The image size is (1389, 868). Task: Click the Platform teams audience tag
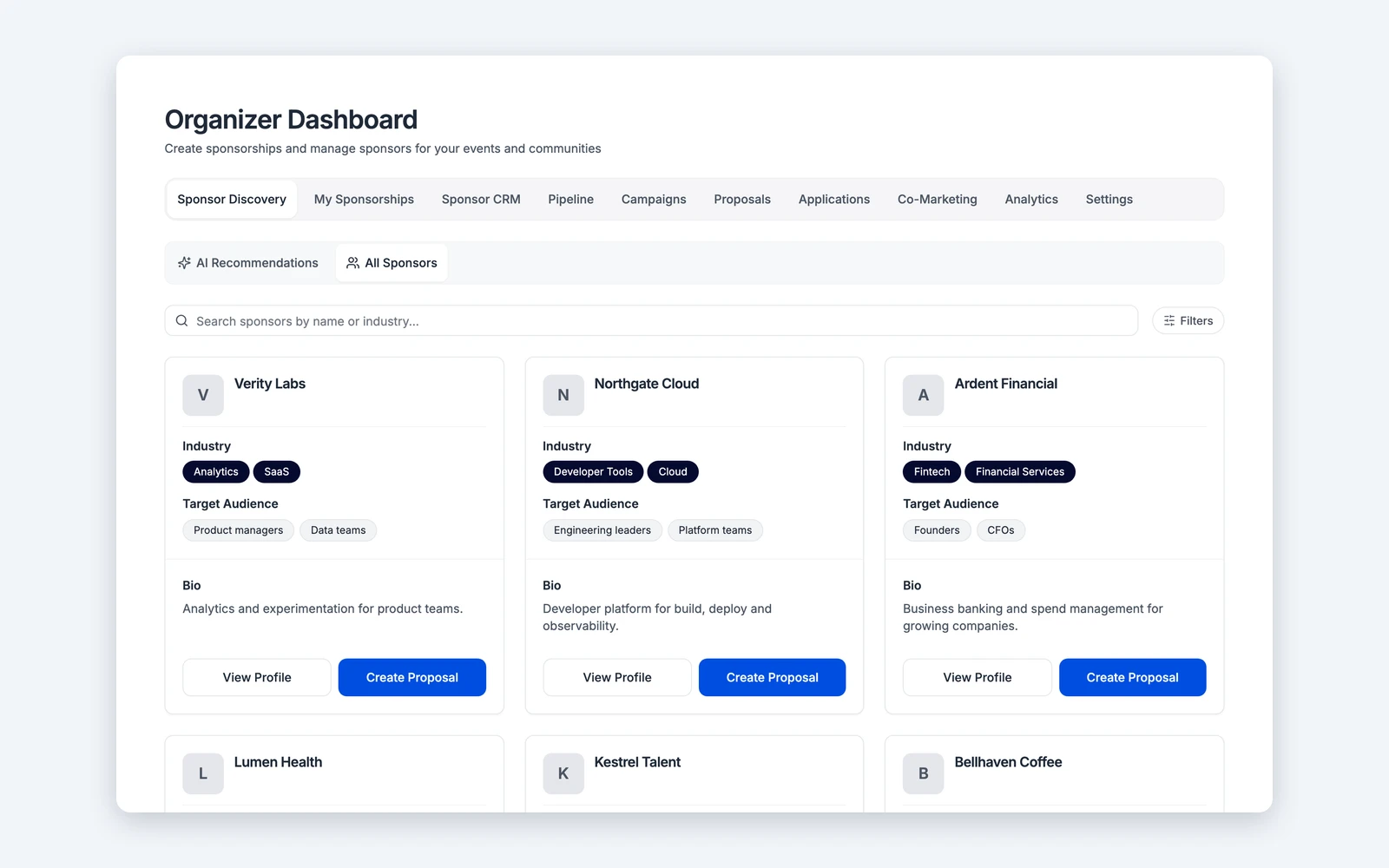pyautogui.click(x=715, y=530)
